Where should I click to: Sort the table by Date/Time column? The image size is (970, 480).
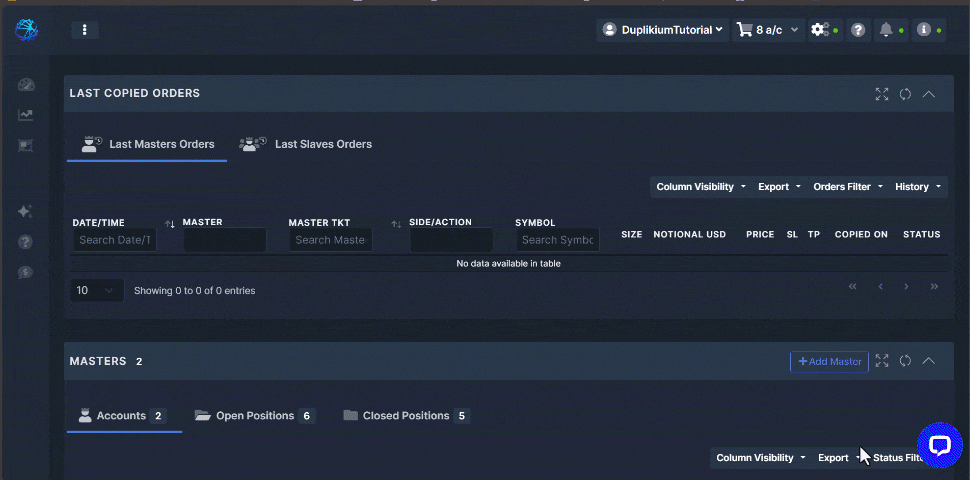169,224
